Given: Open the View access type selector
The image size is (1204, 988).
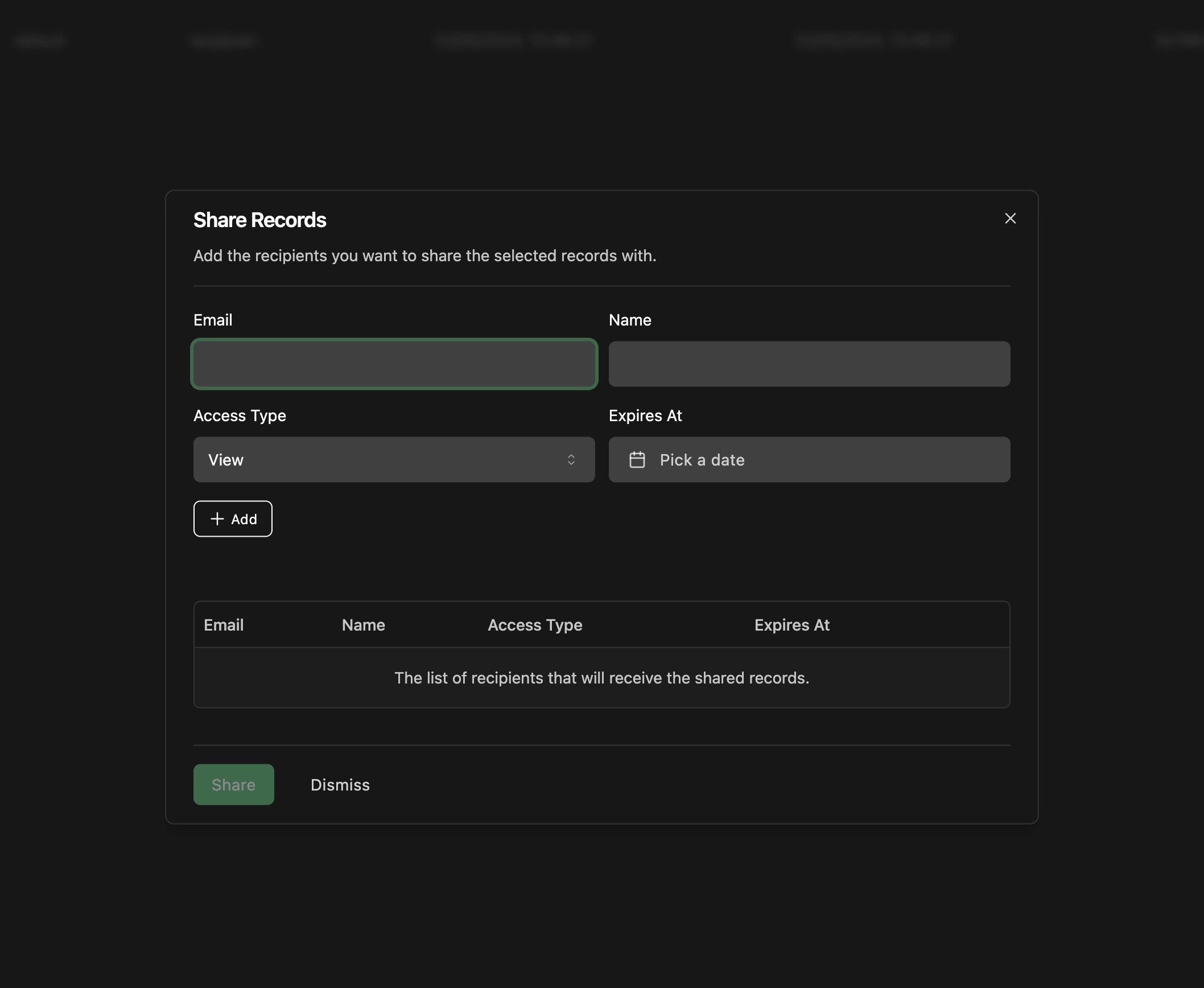Looking at the screenshot, I should pos(394,459).
